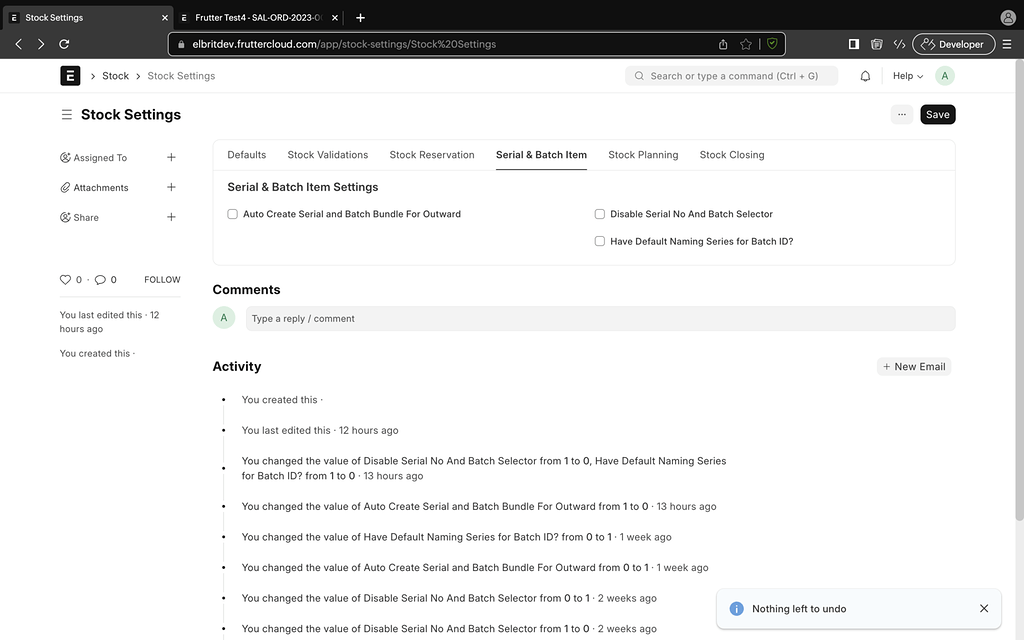Open the user avatar menu on the right
Screen dimensions: 1024x640
pos(944,75)
